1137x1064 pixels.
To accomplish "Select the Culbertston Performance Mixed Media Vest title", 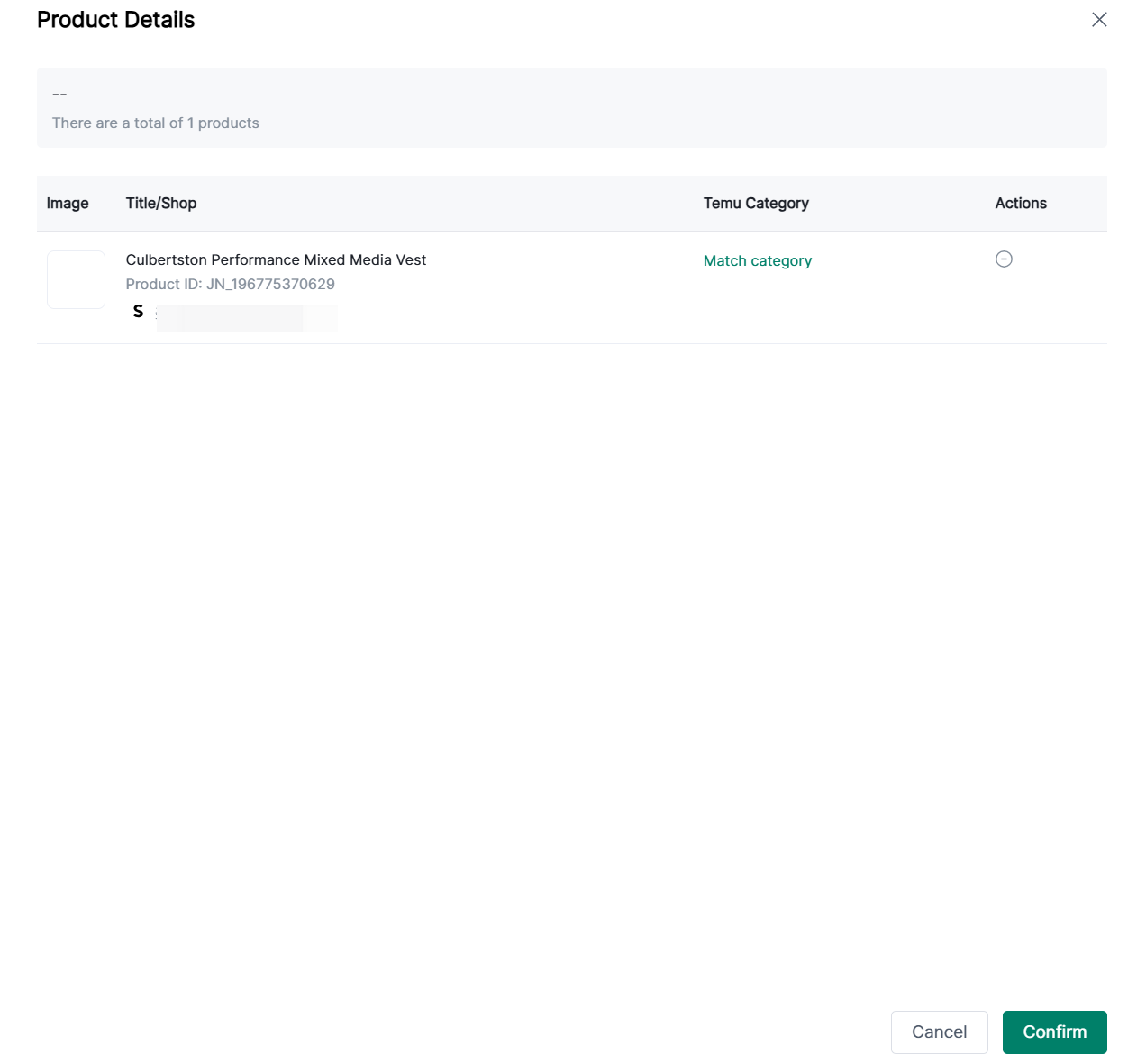I will tap(276, 259).
